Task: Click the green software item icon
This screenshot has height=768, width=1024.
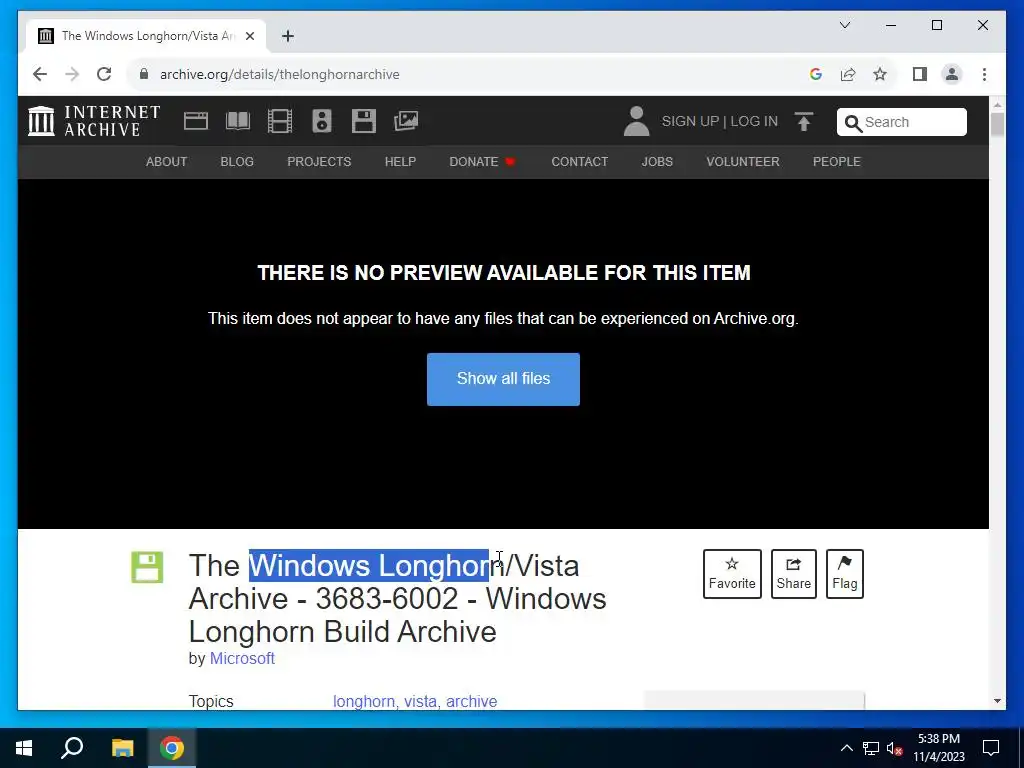Action: 147,568
